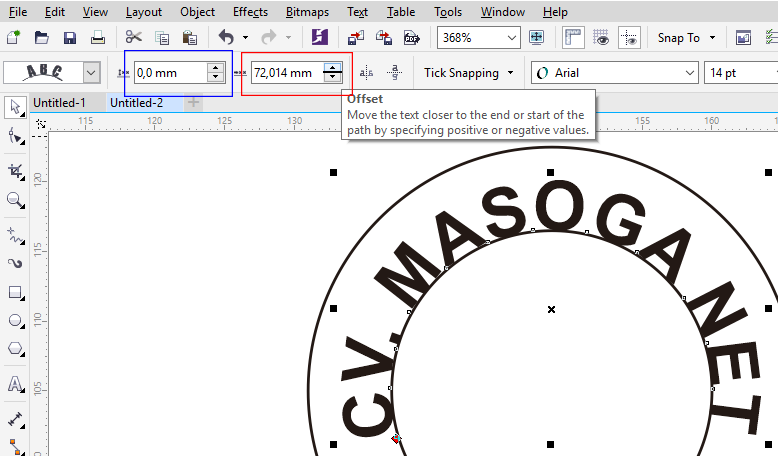The height and width of the screenshot is (456, 778).
Task: Select the Text tool
Action: point(15,384)
